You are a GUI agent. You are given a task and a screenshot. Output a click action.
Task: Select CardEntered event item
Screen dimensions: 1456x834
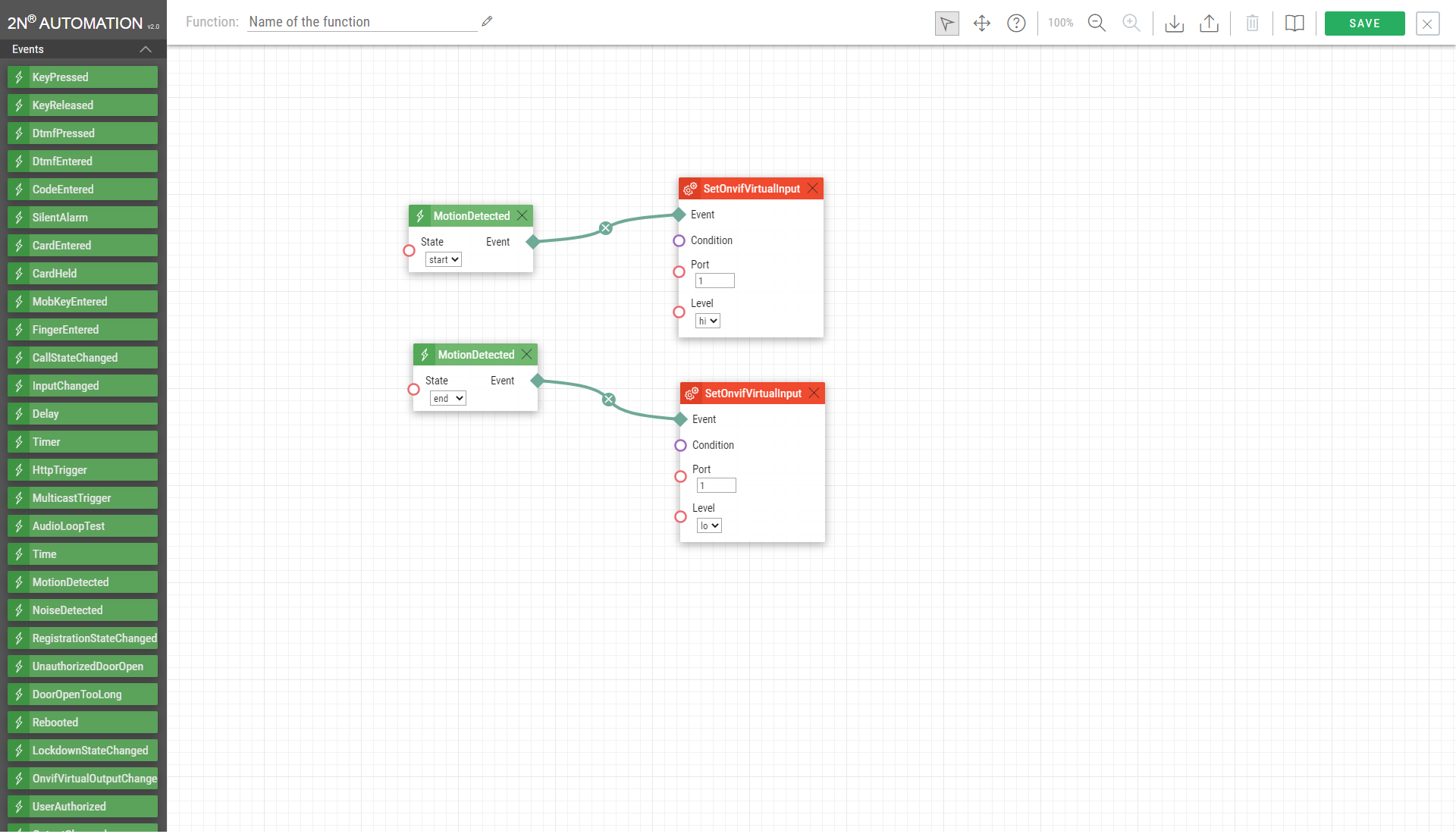pos(83,246)
